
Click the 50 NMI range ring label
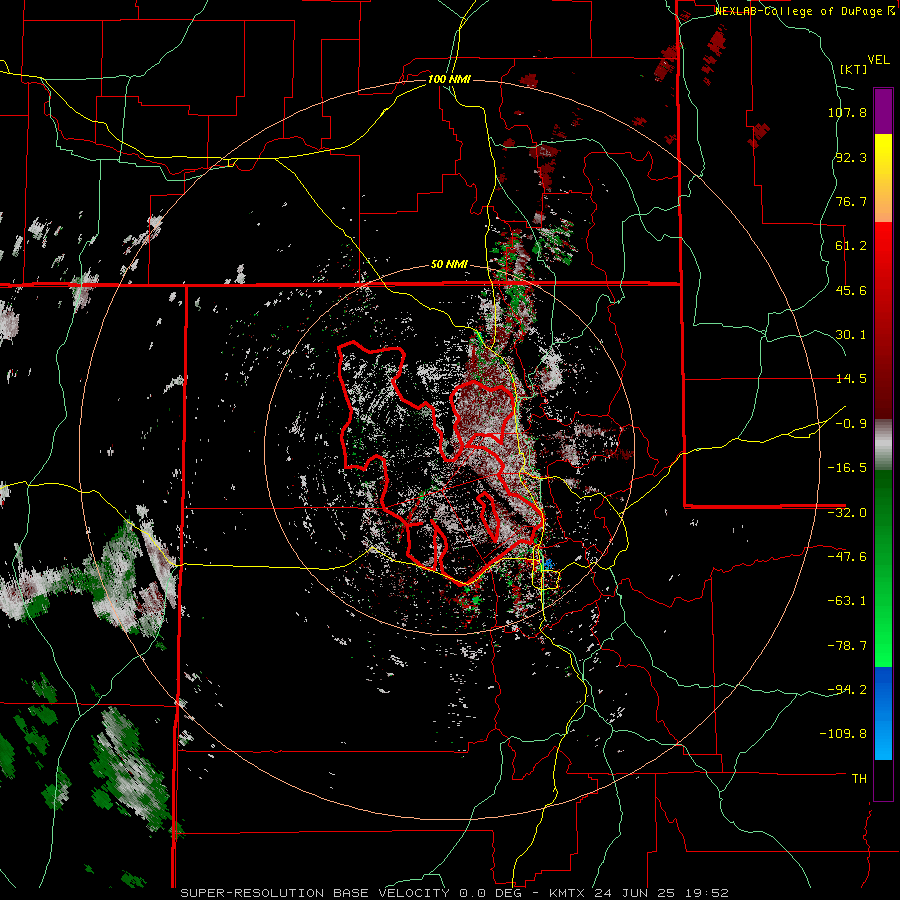click(x=449, y=265)
